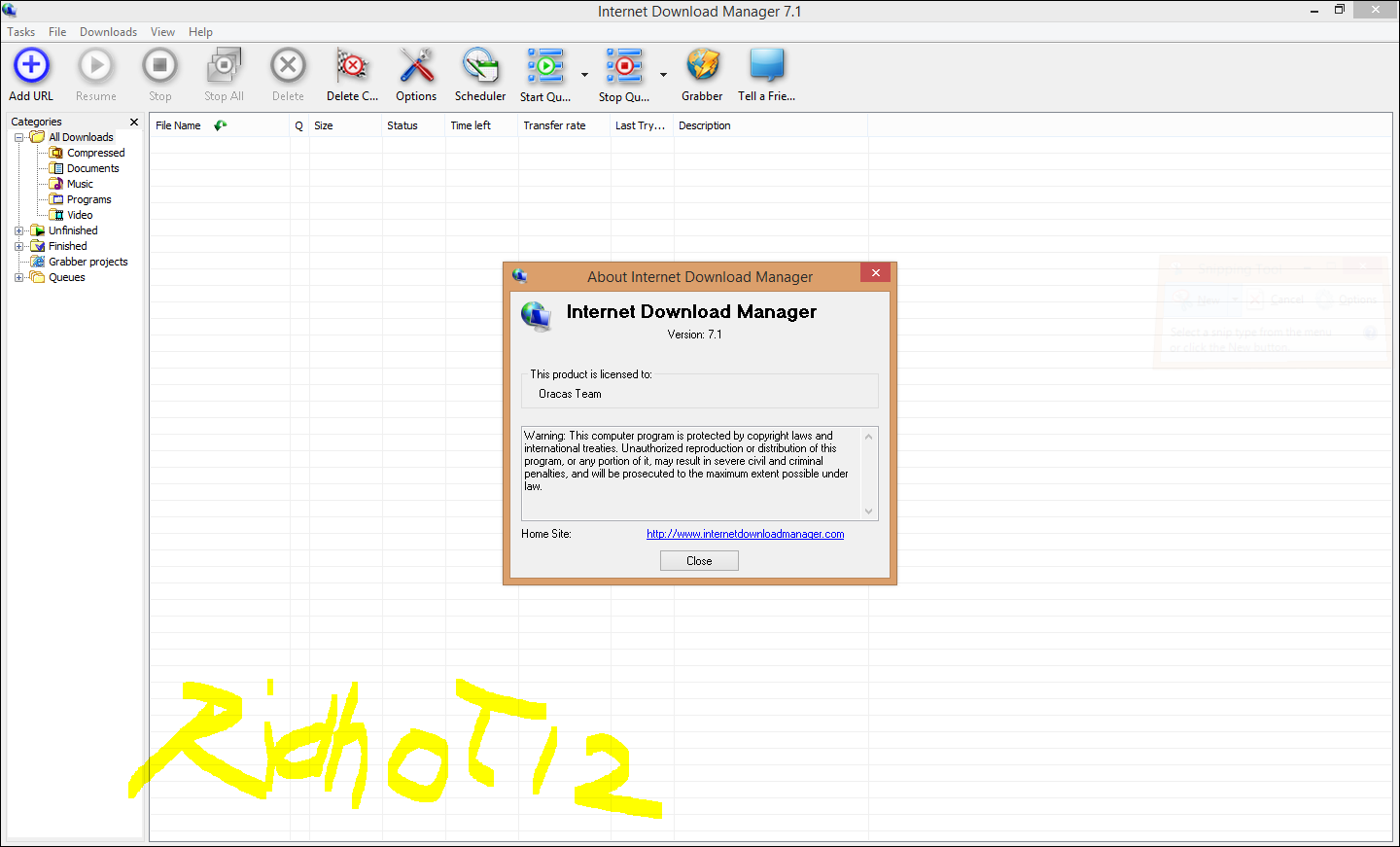This screenshot has height=847, width=1400.
Task: Collapse the All Downloads tree node
Action: pyautogui.click(x=18, y=137)
